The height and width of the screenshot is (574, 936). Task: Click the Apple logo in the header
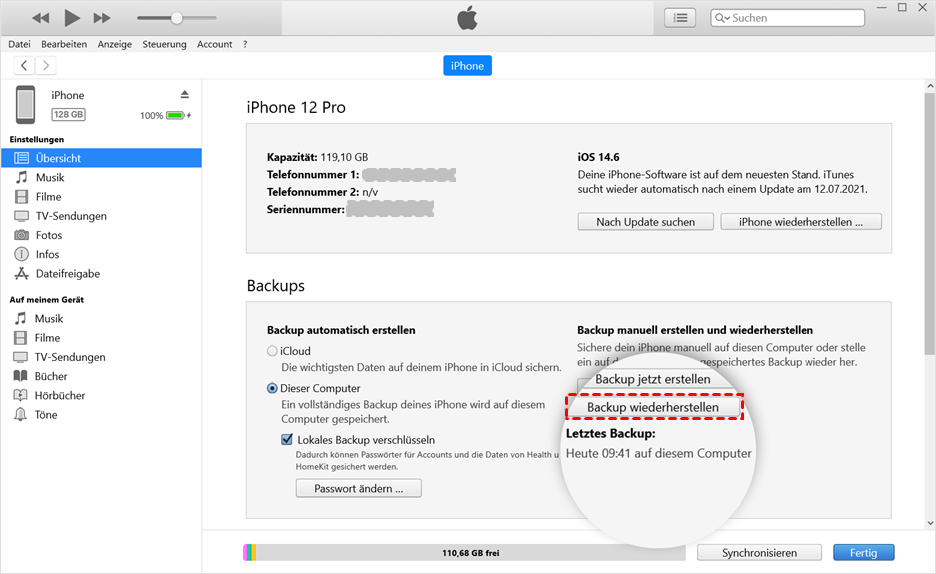pos(467,17)
